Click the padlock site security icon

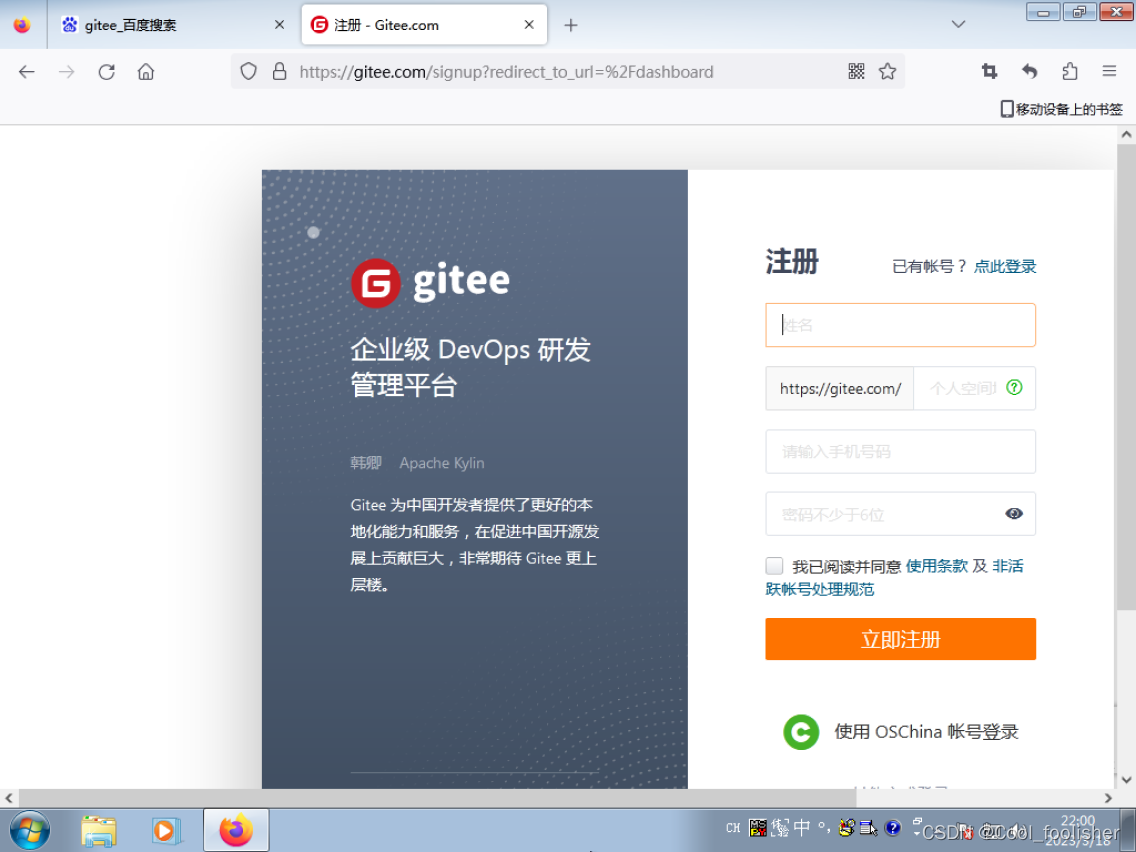281,71
